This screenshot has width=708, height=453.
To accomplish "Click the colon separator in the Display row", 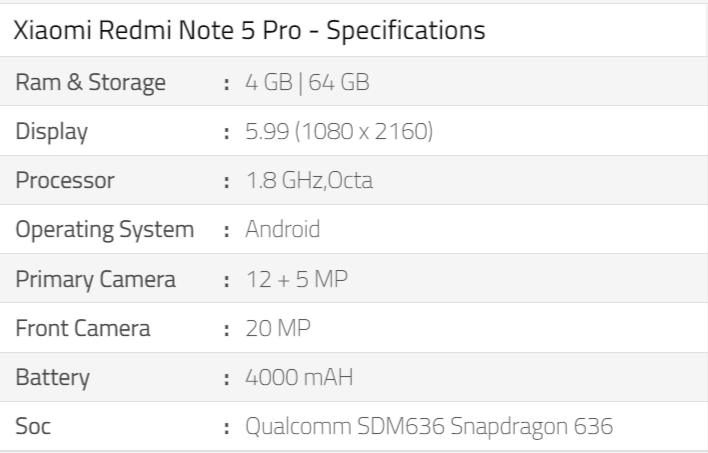I will click(227, 133).
